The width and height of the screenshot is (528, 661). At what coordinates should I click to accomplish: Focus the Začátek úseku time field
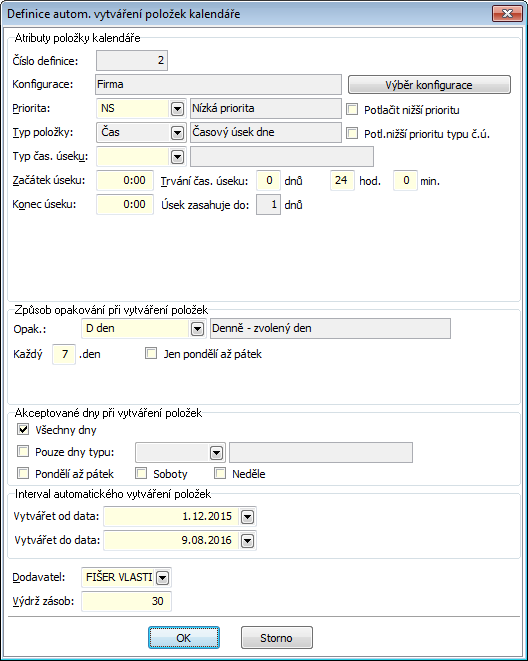125,180
